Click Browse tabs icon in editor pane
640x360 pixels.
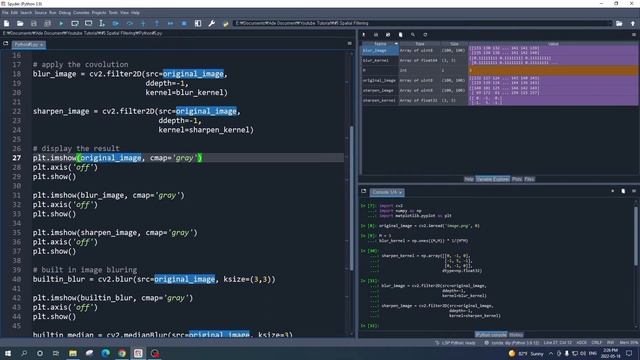5,43
